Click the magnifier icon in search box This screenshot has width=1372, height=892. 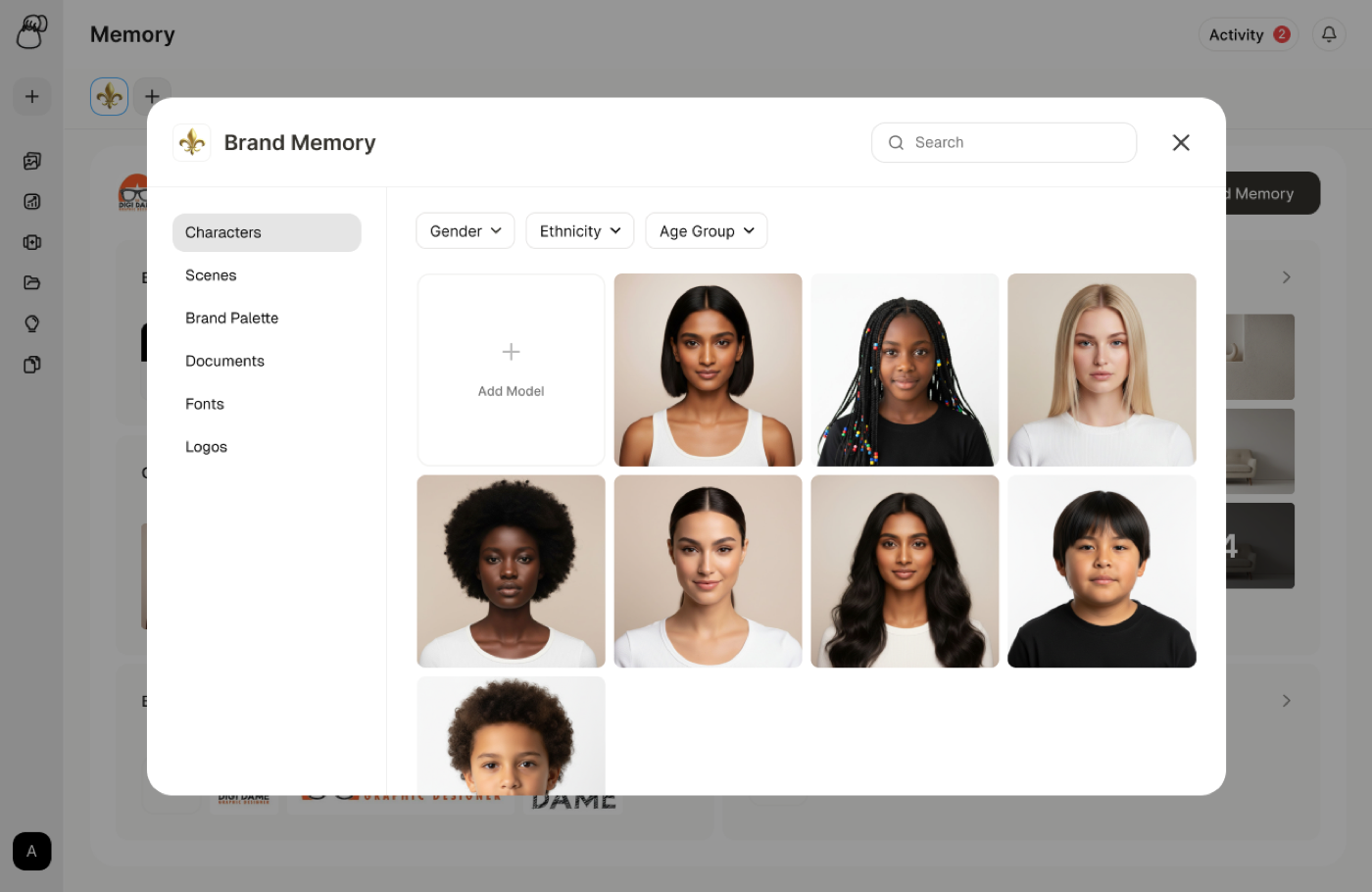tap(896, 142)
